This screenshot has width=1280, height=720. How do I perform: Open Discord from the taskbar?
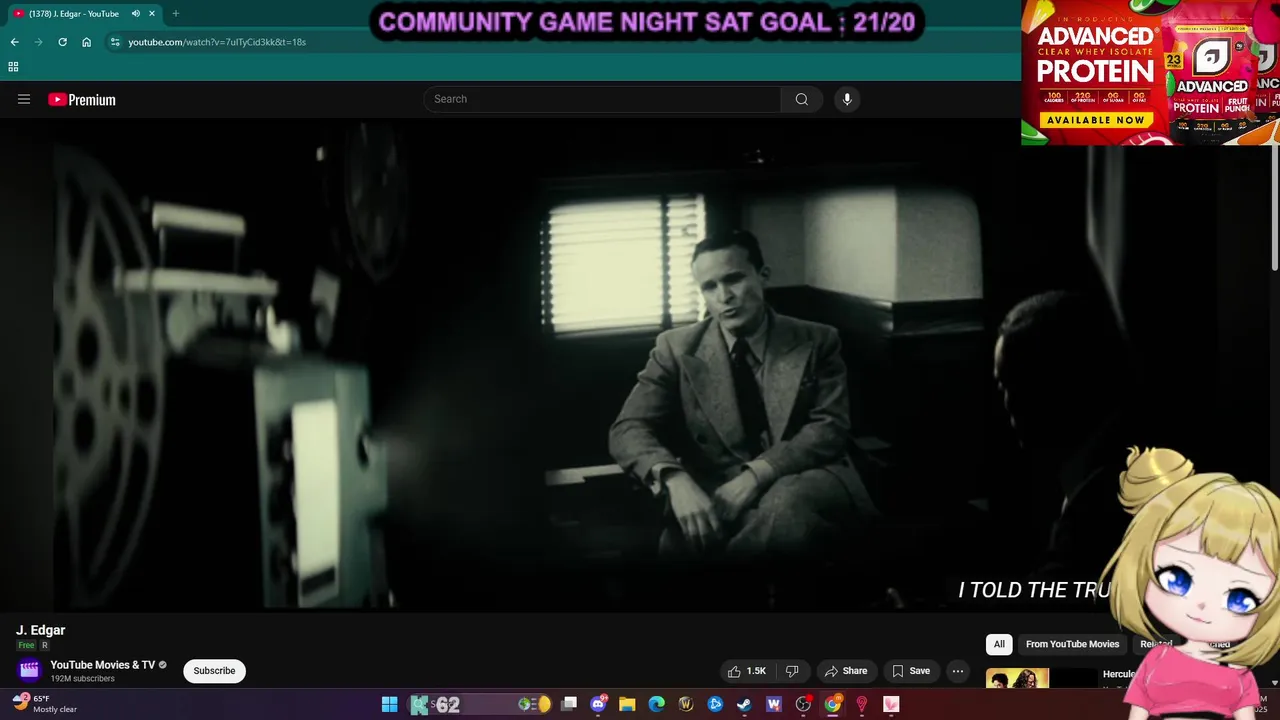tap(598, 705)
